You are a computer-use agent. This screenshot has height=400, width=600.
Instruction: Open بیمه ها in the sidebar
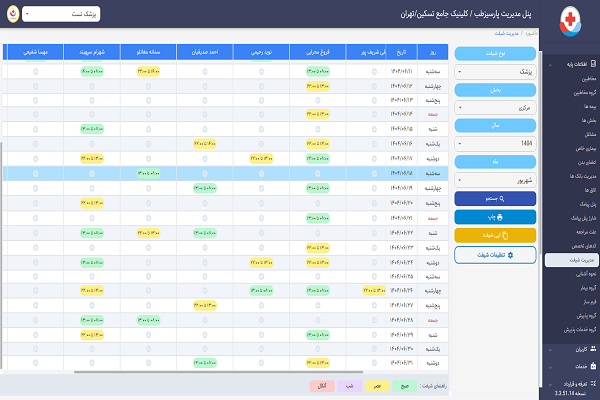(x=590, y=106)
